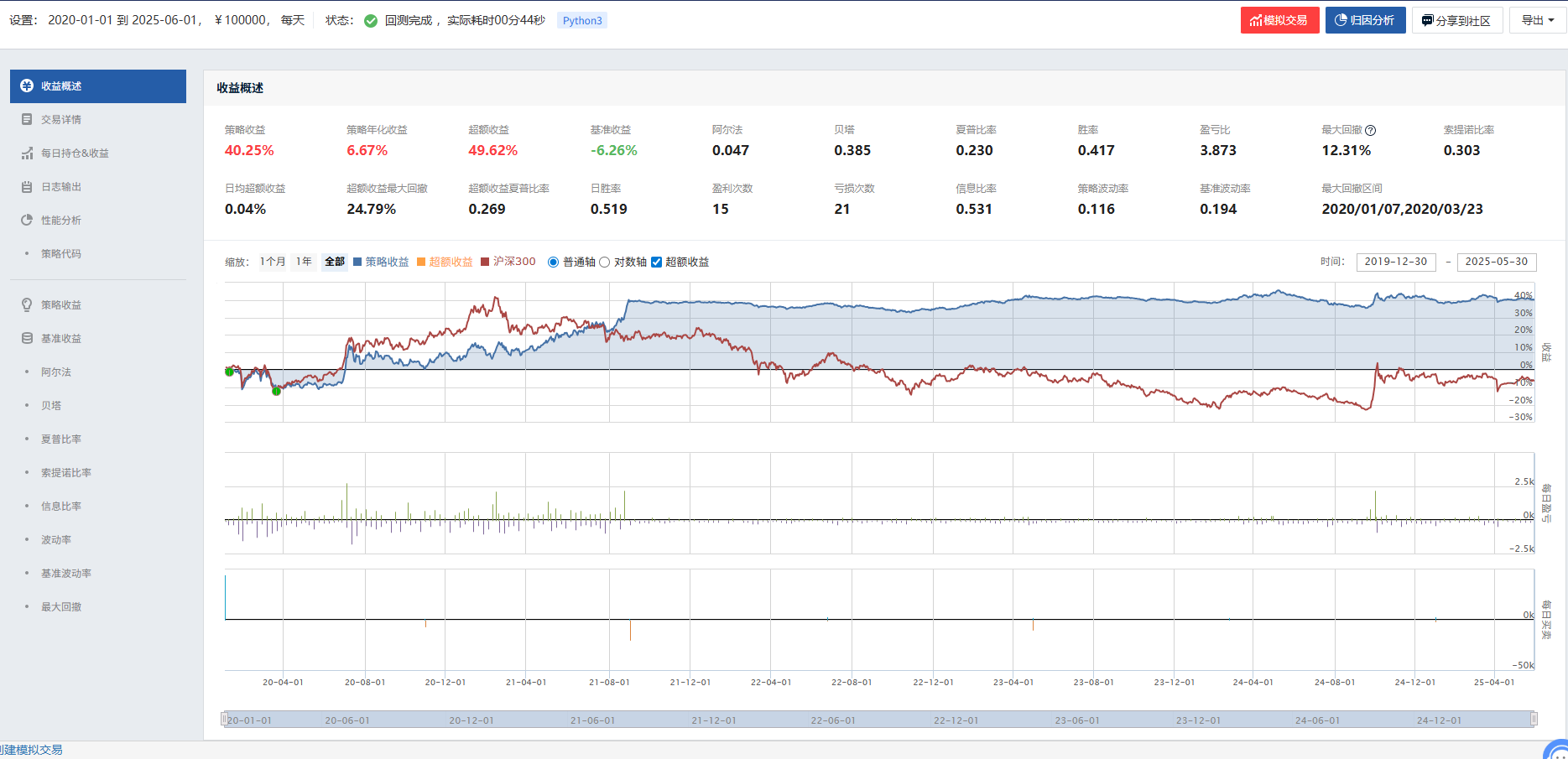Zoom chart to 1年
Viewport: 1568px width, 759px height.
(304, 262)
